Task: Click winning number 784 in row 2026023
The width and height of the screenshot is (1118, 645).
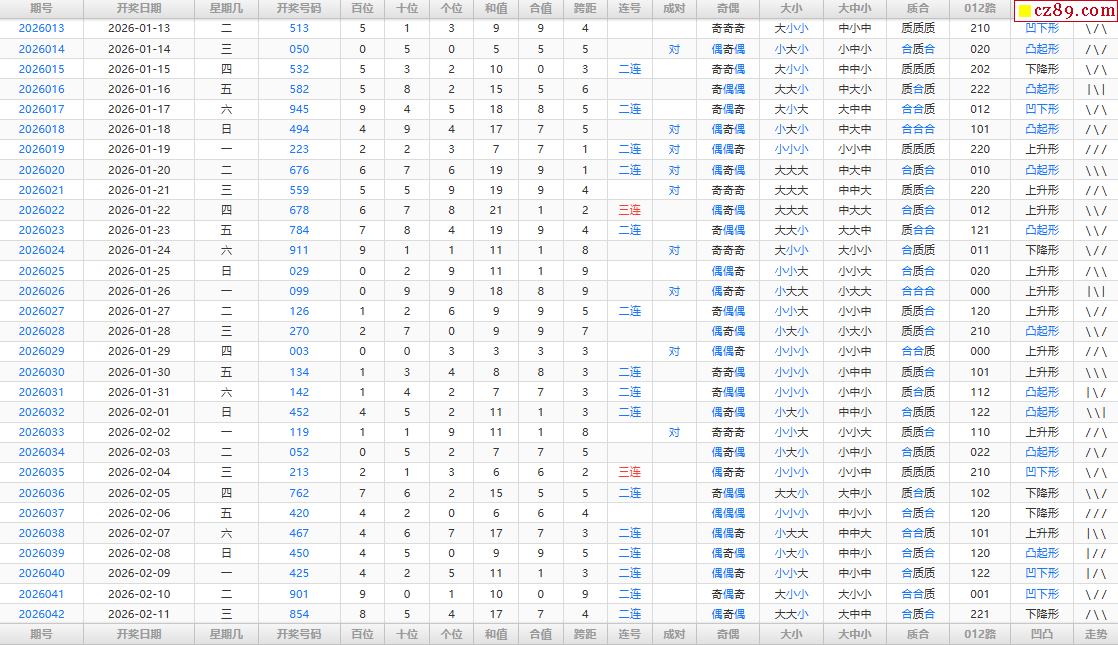Action: click(x=299, y=230)
